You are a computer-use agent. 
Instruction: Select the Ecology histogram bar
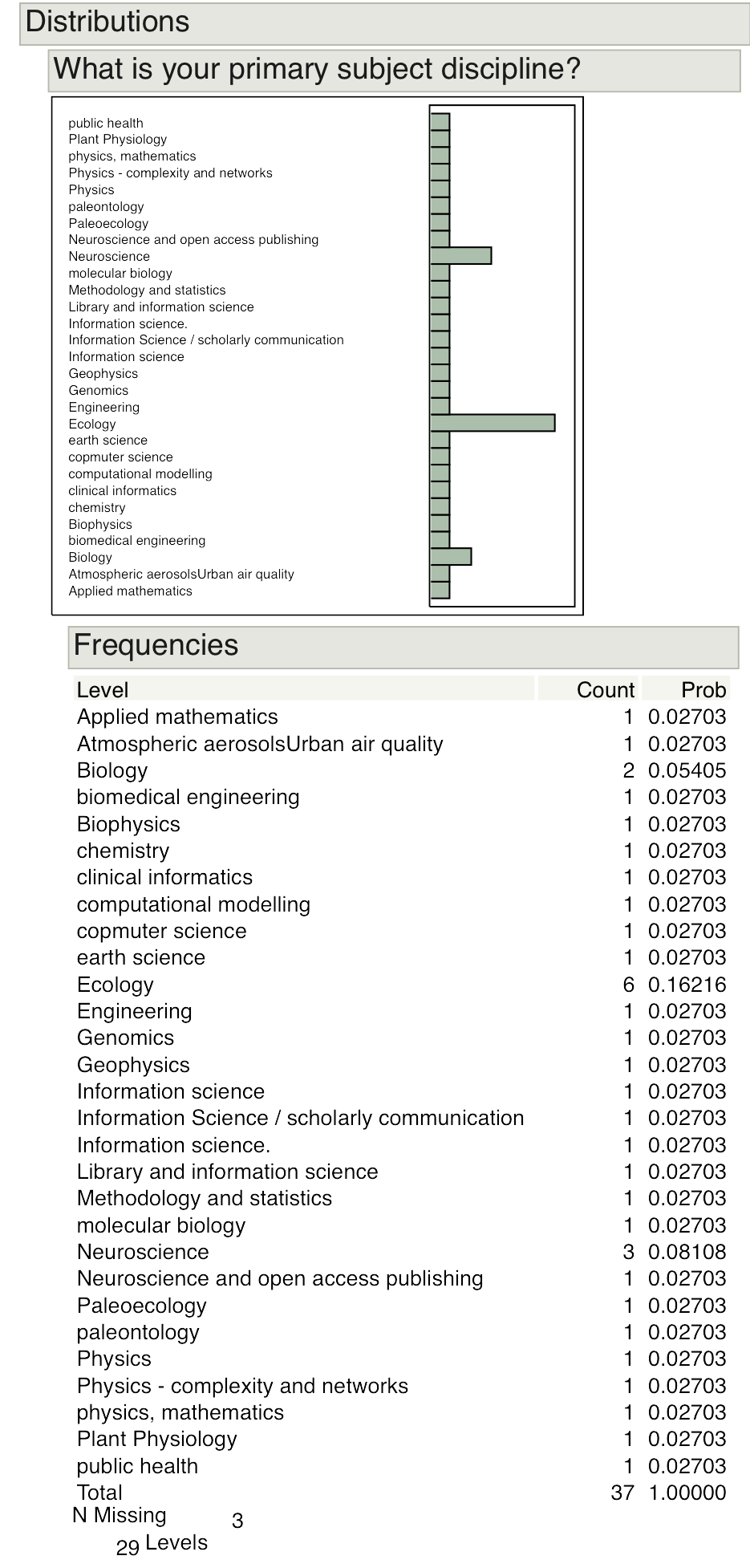(x=492, y=423)
